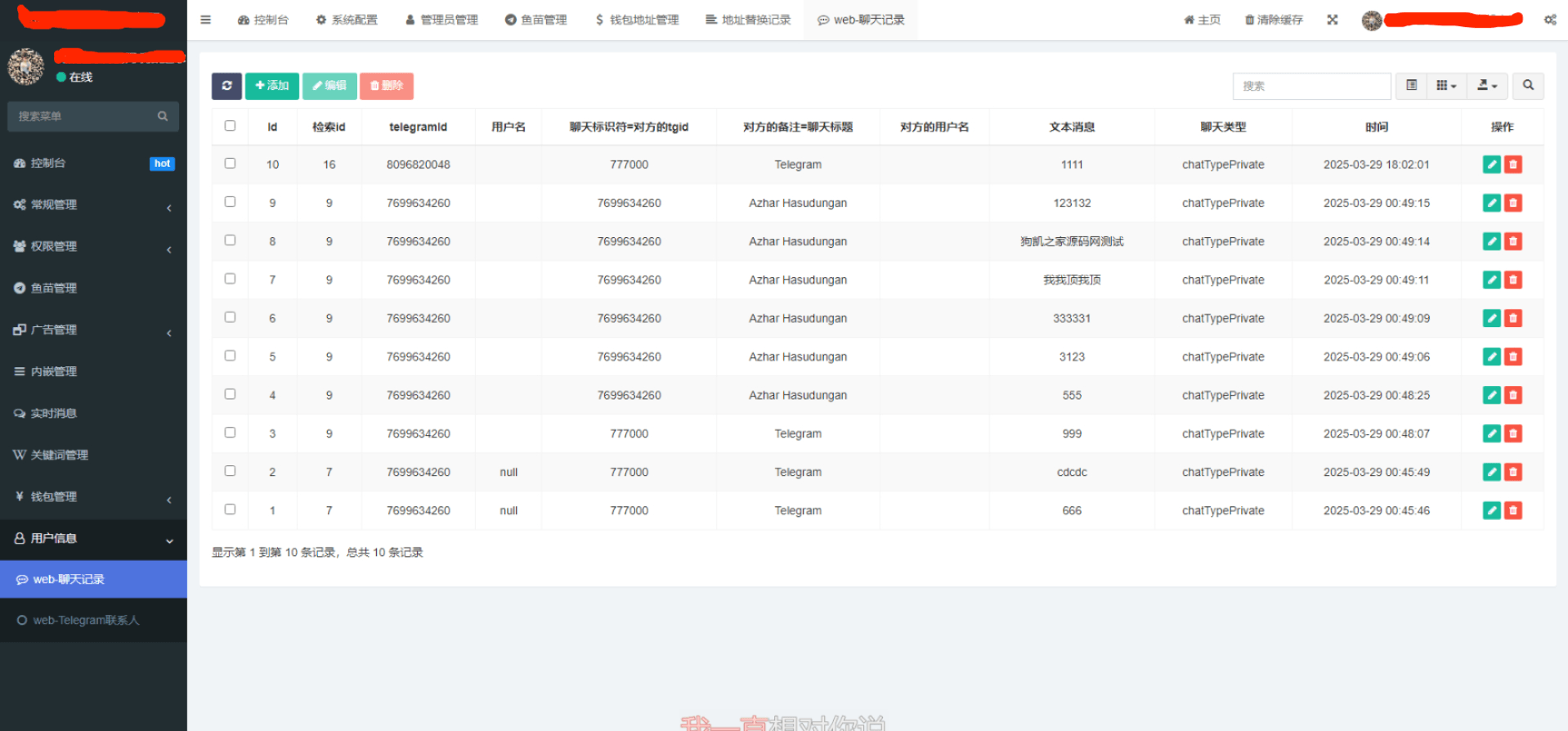This screenshot has height=731, width=1568.
Task: Click the table 搜索 input field
Action: (x=1311, y=86)
